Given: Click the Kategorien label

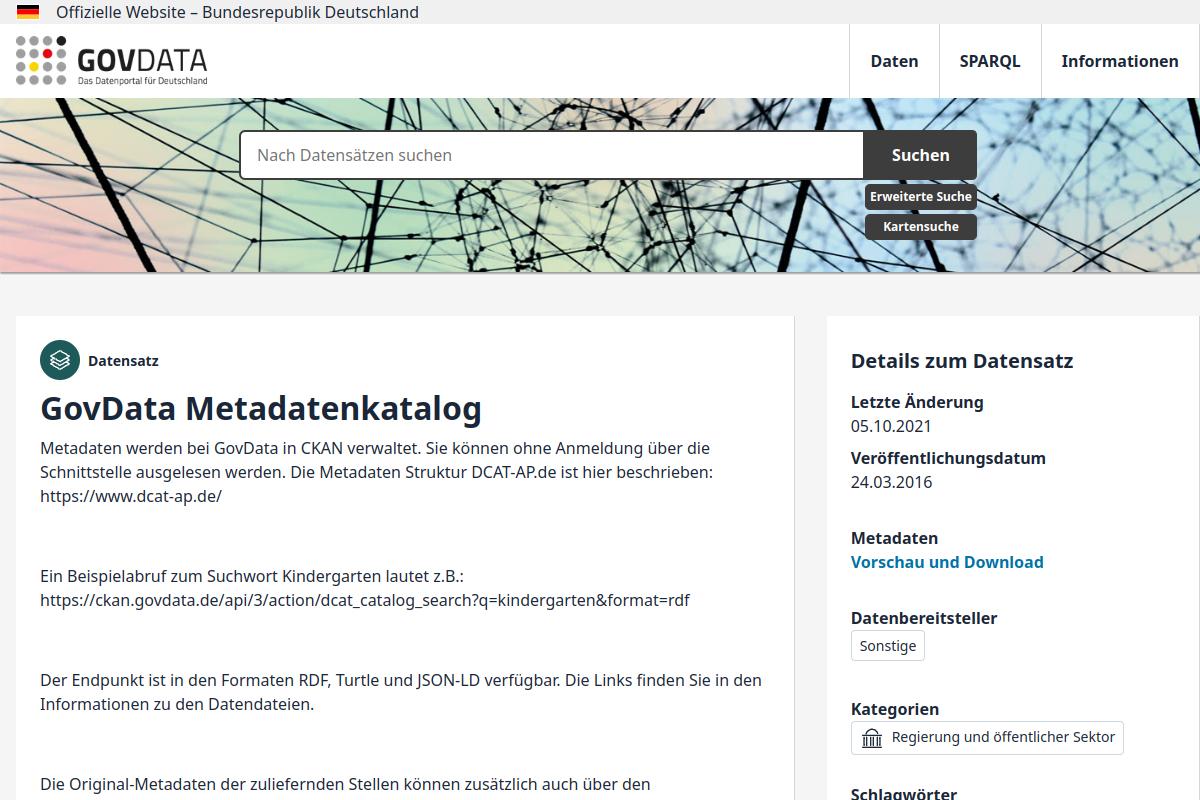Looking at the screenshot, I should [895, 709].
